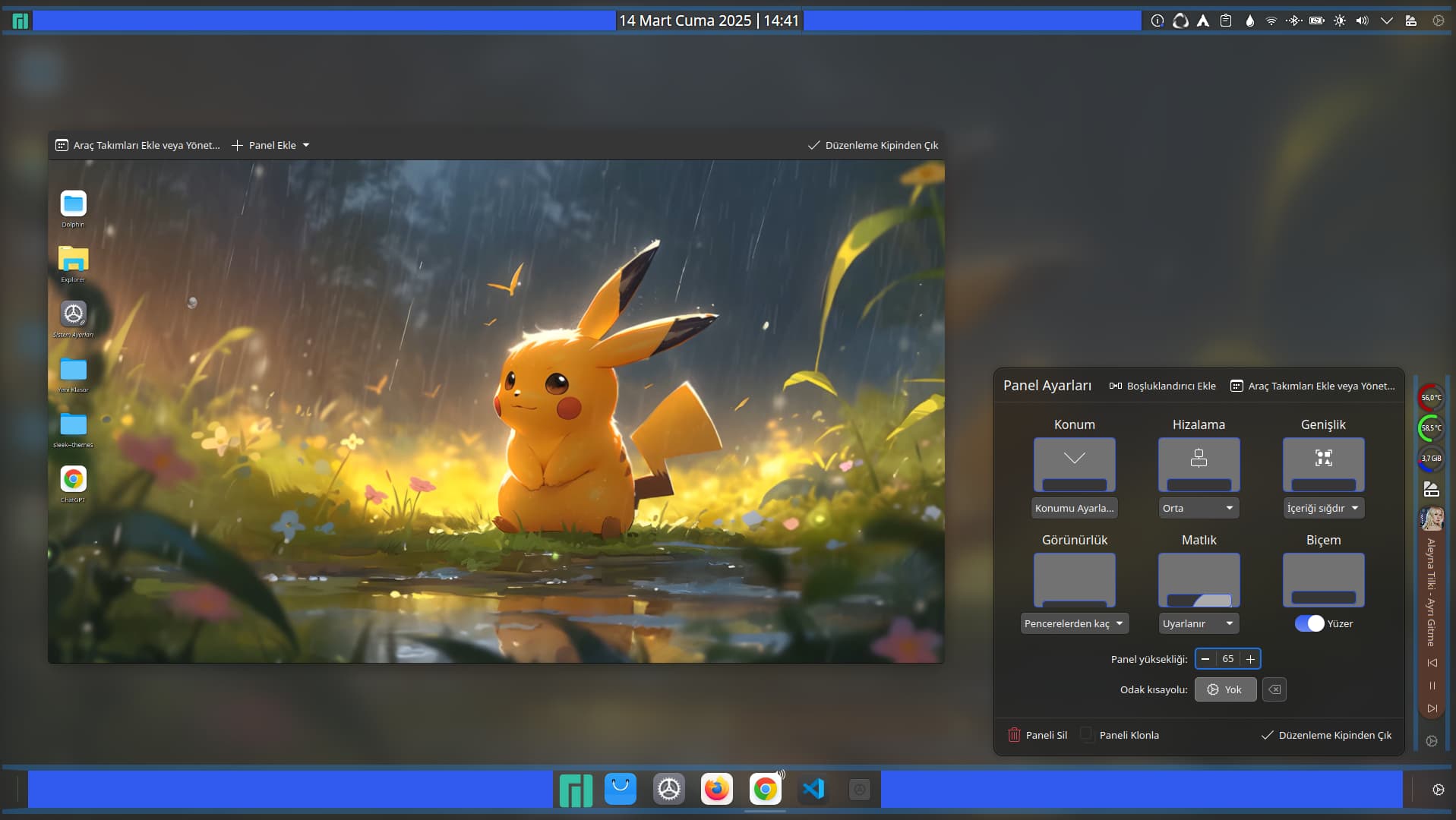
Task: Select the ChatGPT desktop icon
Action: [73, 484]
